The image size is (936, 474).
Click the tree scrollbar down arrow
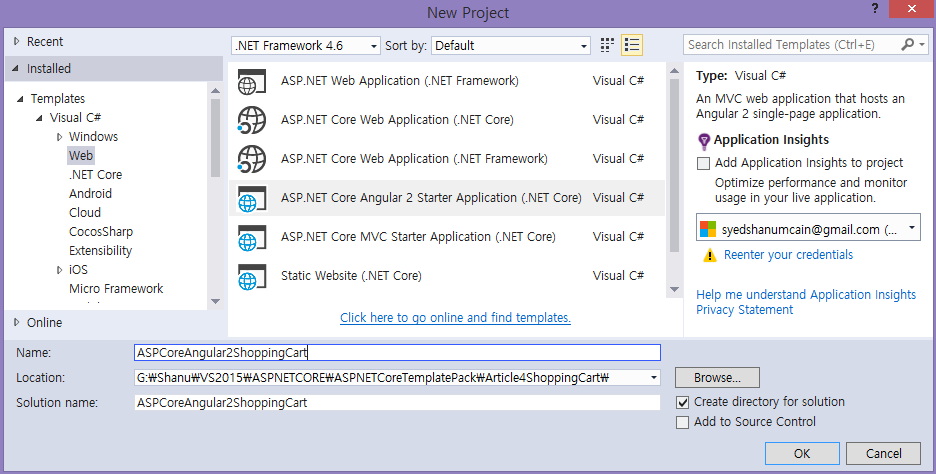(215, 301)
